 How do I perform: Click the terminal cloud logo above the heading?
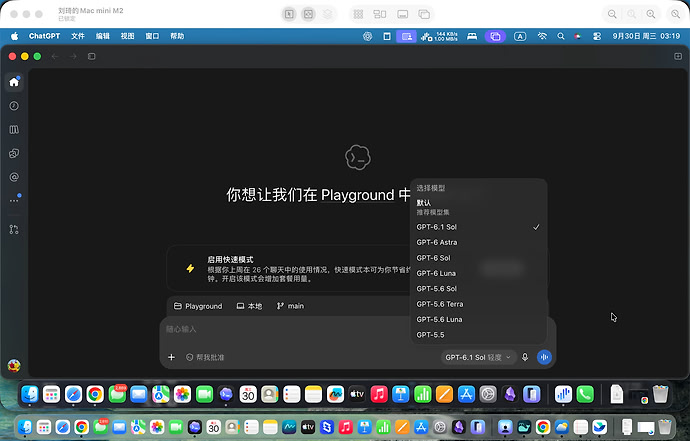[x=358, y=158]
